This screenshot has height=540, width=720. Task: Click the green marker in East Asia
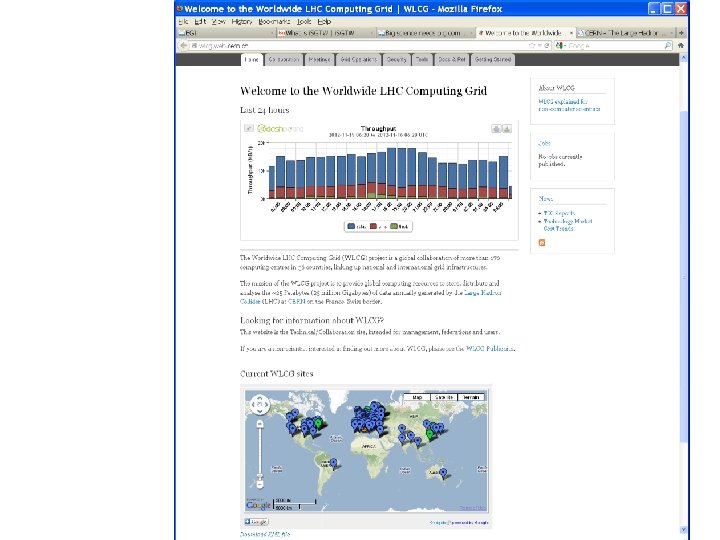(x=430, y=433)
